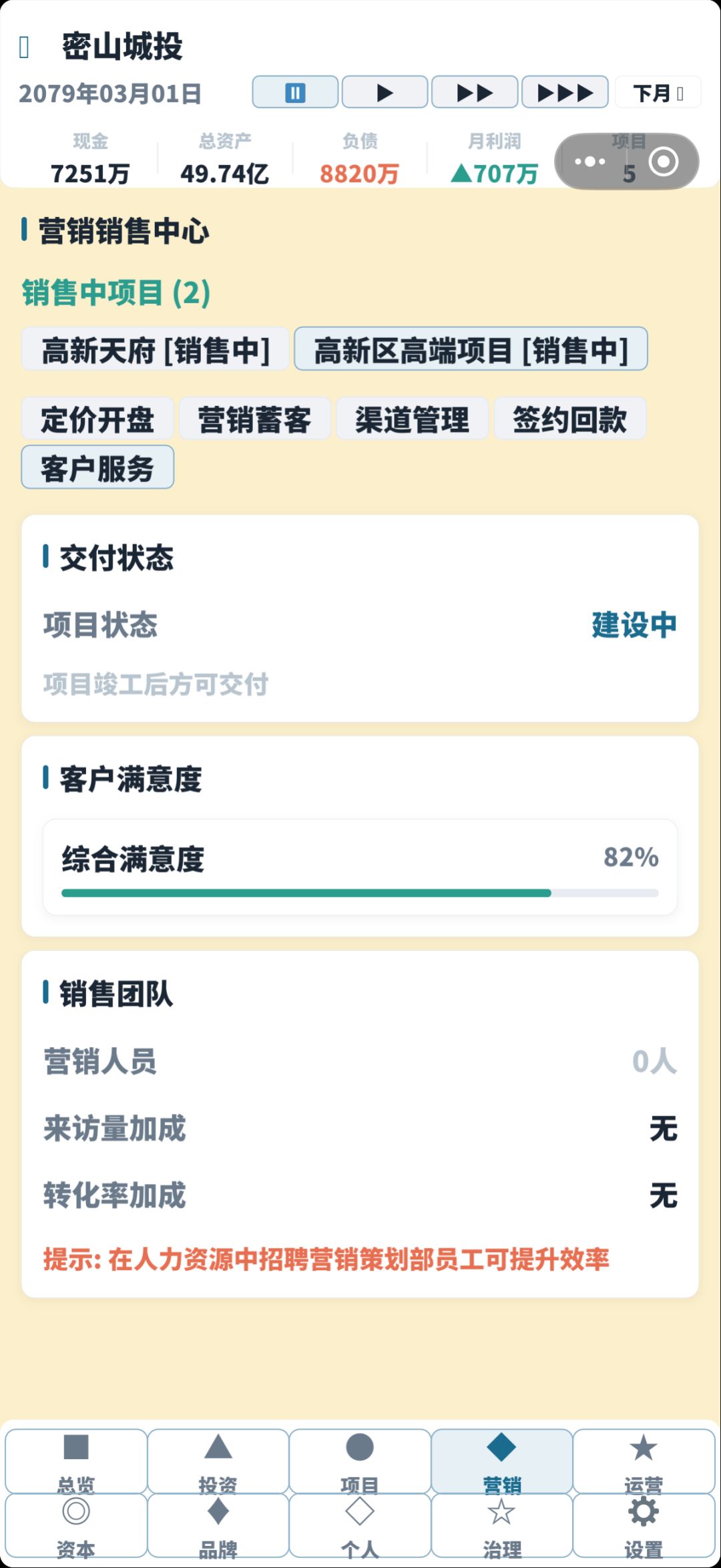The image size is (721, 1568).
Task: Set triple speed with three-arrow button
Action: [x=565, y=92]
